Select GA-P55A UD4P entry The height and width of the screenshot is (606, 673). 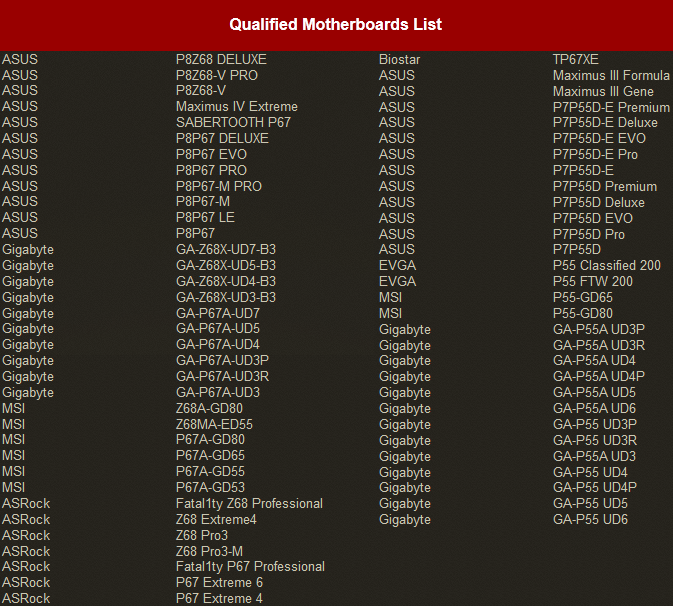point(599,376)
